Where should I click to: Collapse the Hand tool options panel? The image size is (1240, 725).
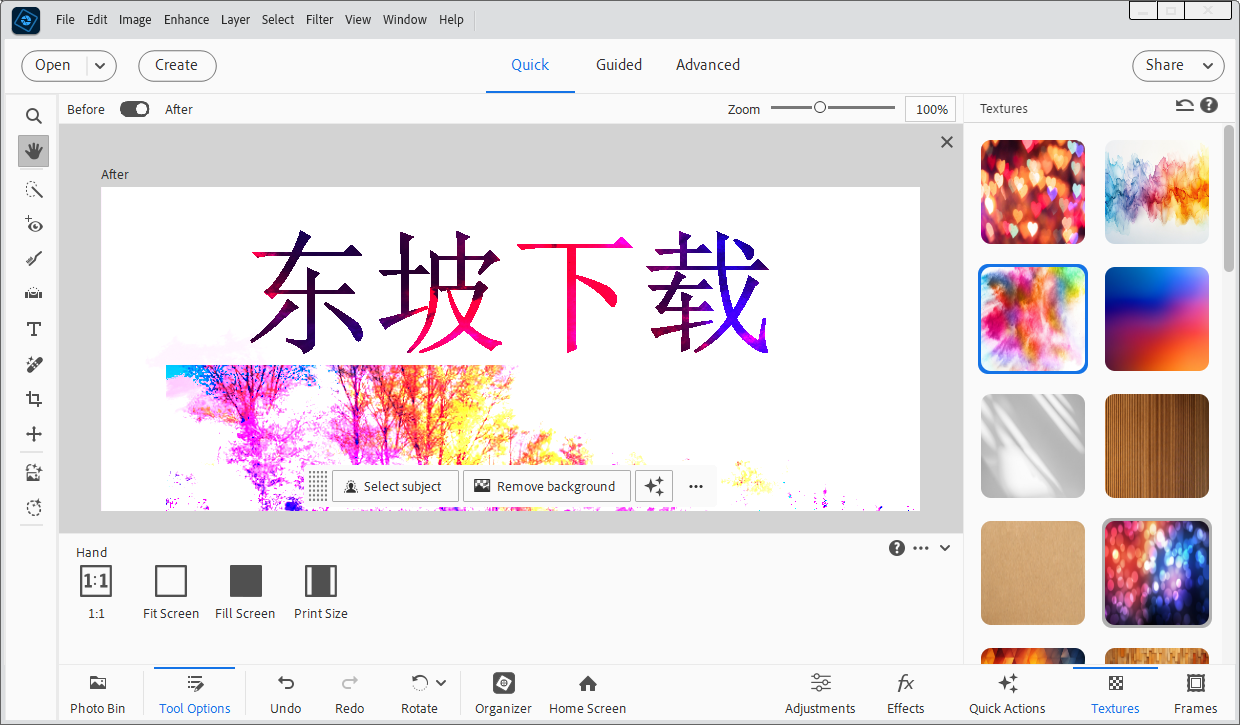point(944,548)
